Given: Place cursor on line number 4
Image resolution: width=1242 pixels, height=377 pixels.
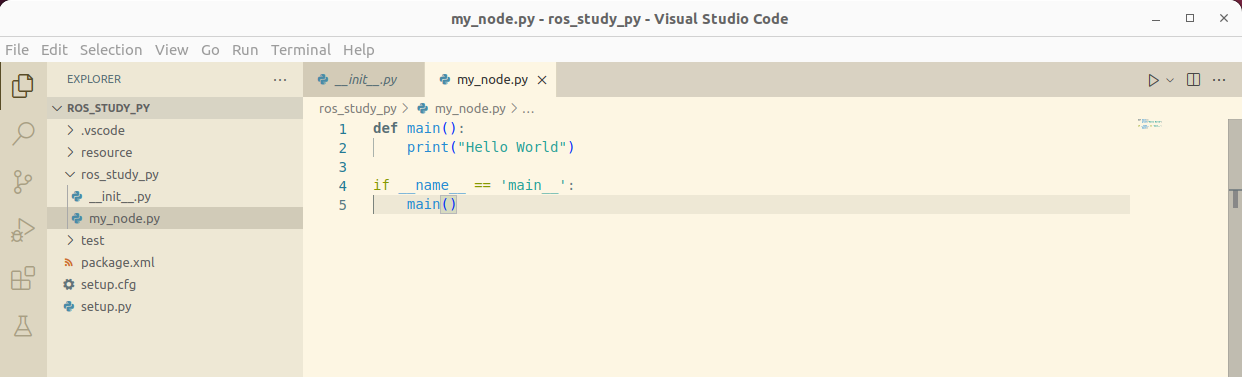Looking at the screenshot, I should coord(343,186).
